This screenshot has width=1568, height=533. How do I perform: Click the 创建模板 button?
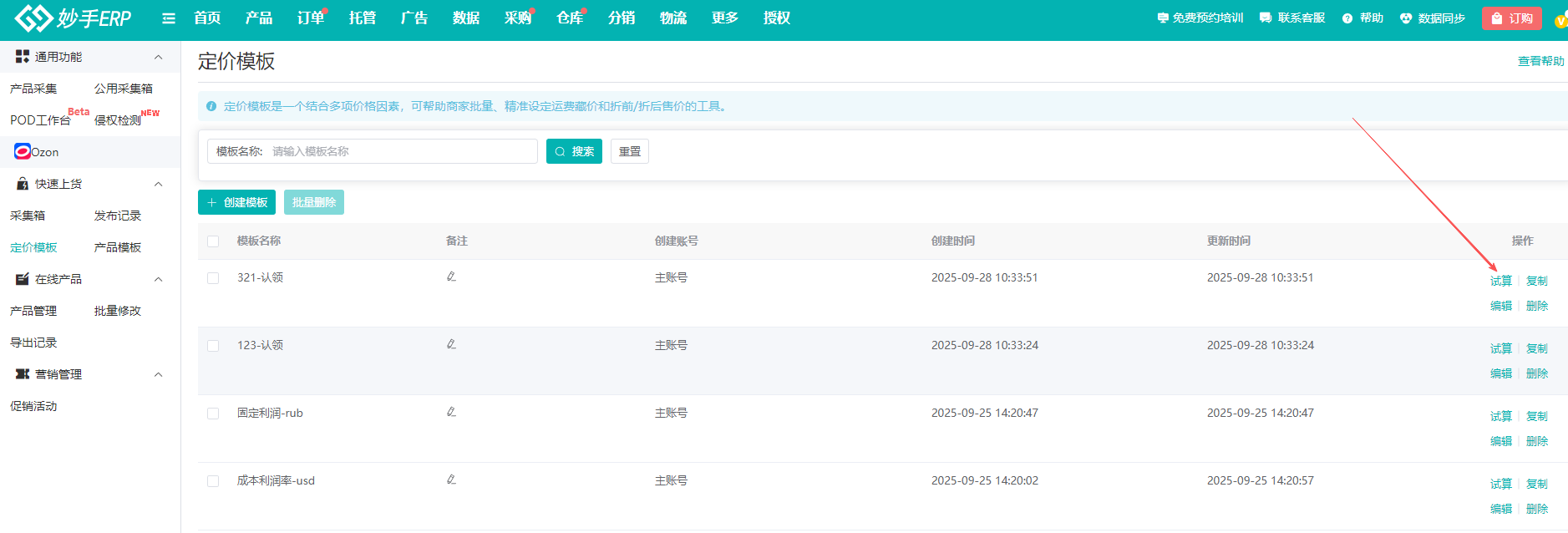click(236, 202)
